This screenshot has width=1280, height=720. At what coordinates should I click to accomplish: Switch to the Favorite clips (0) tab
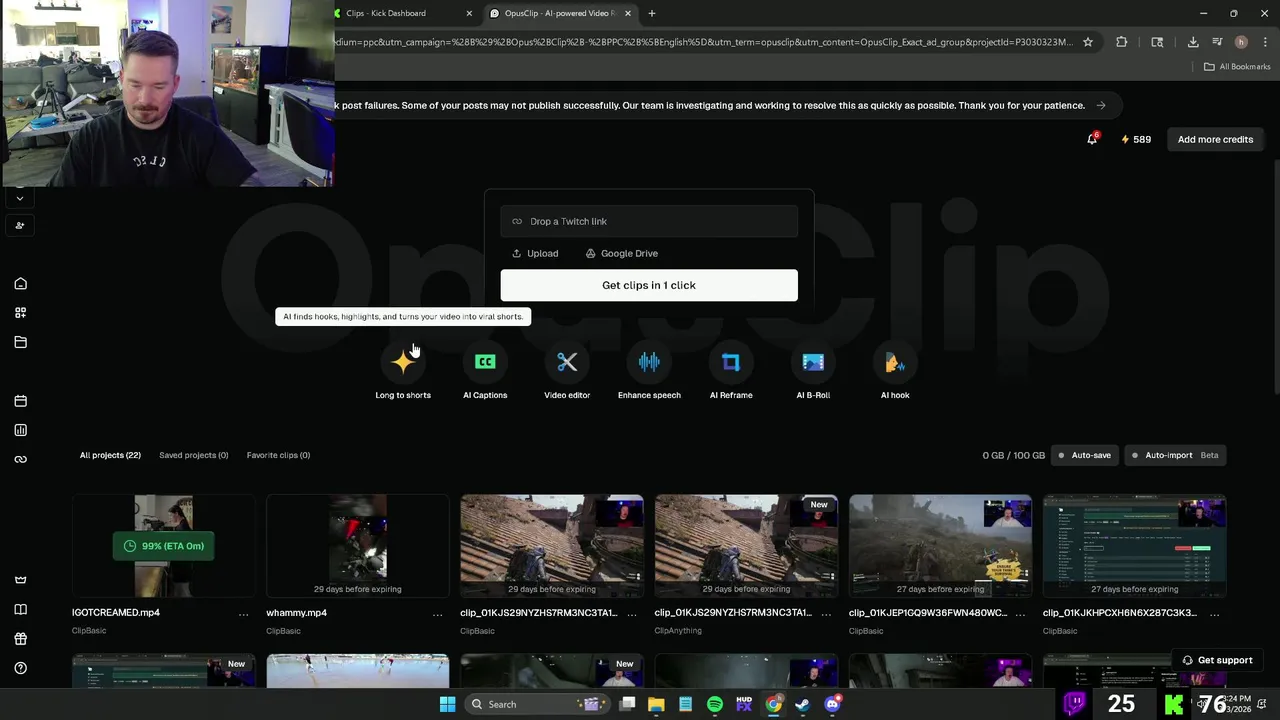click(278, 455)
